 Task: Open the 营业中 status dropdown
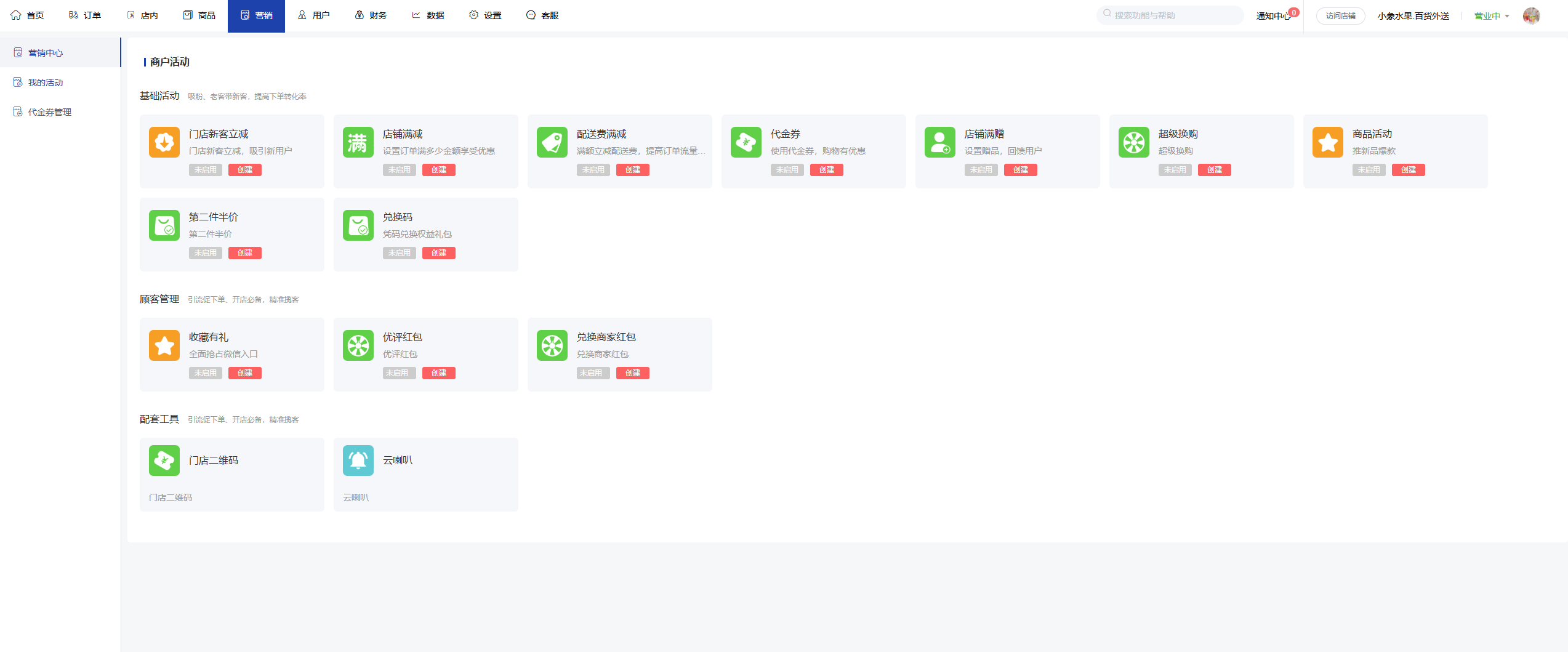[x=1491, y=16]
